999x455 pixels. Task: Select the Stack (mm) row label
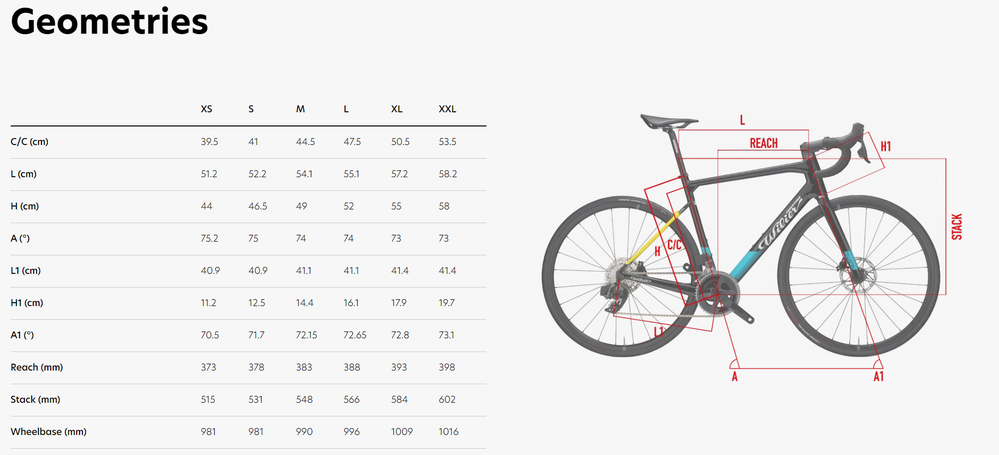pyautogui.click(x=38, y=399)
